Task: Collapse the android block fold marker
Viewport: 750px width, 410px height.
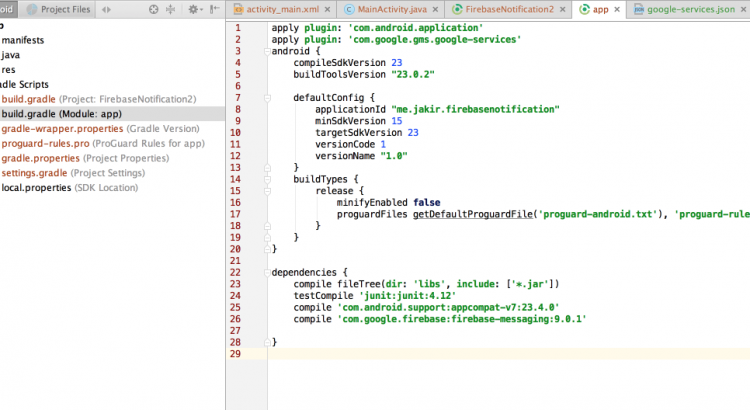Action: (x=267, y=50)
